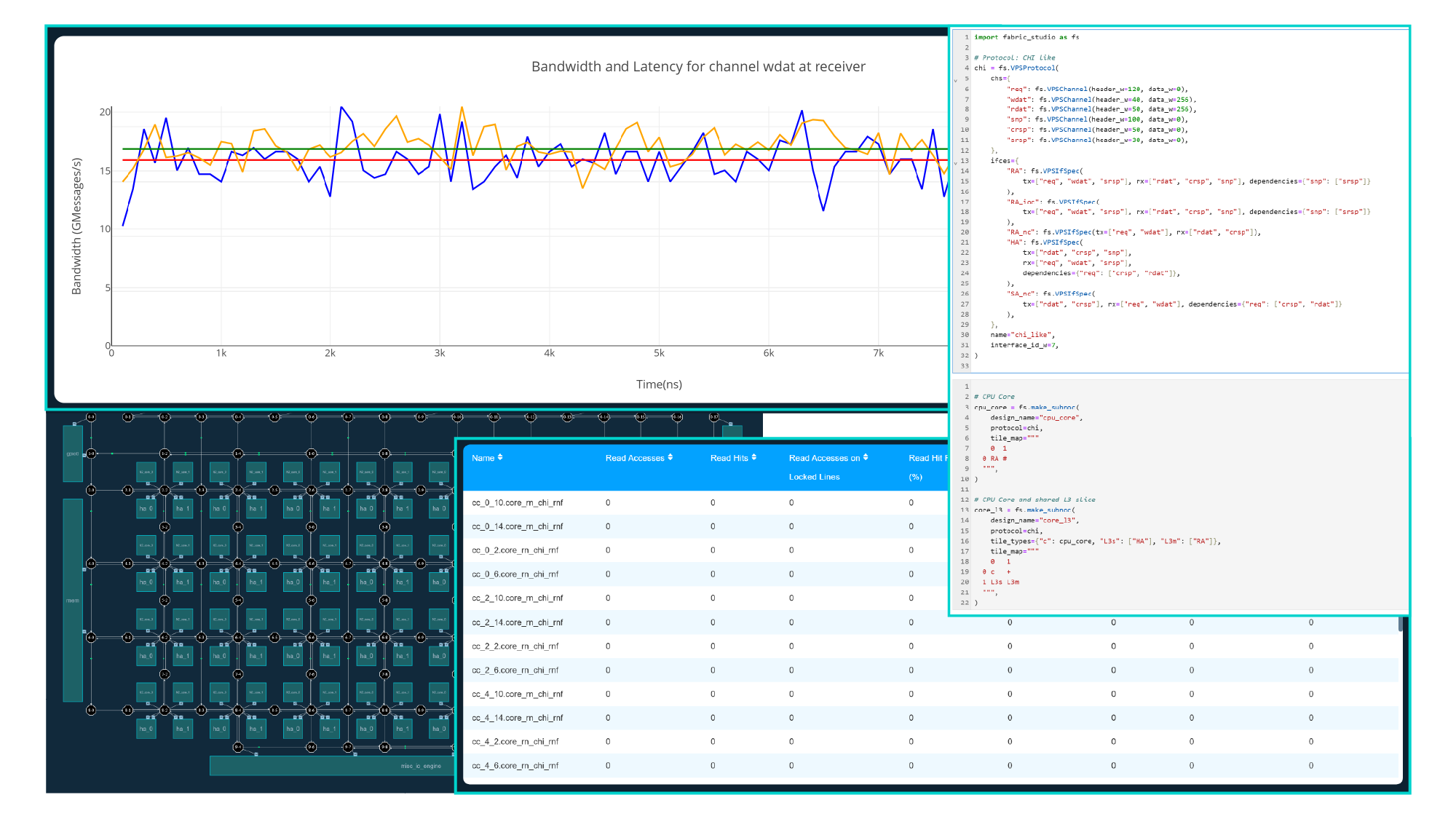The image size is (1456, 819).
Task: Click mesh router node 7-6
Action: pos(312,674)
